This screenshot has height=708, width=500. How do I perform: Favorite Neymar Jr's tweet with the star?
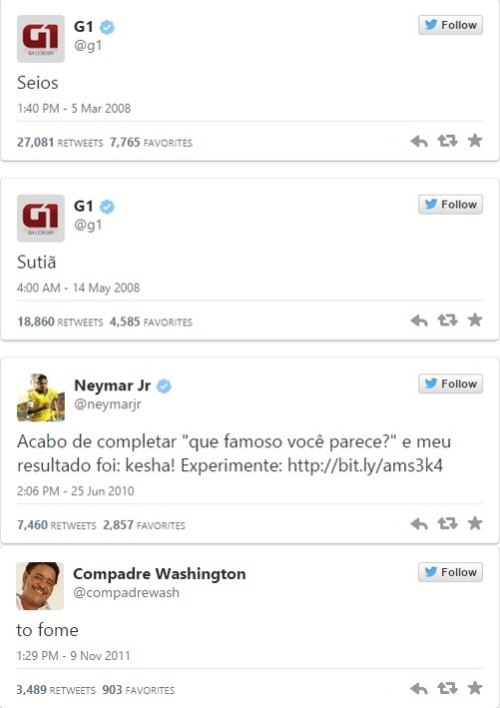click(x=475, y=523)
